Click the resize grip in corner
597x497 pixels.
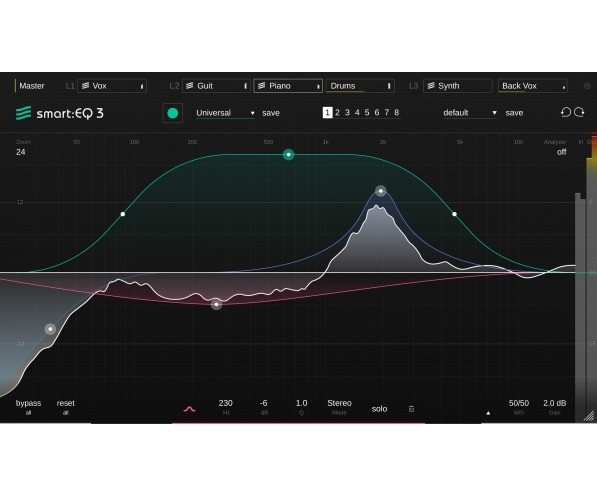coord(589,416)
